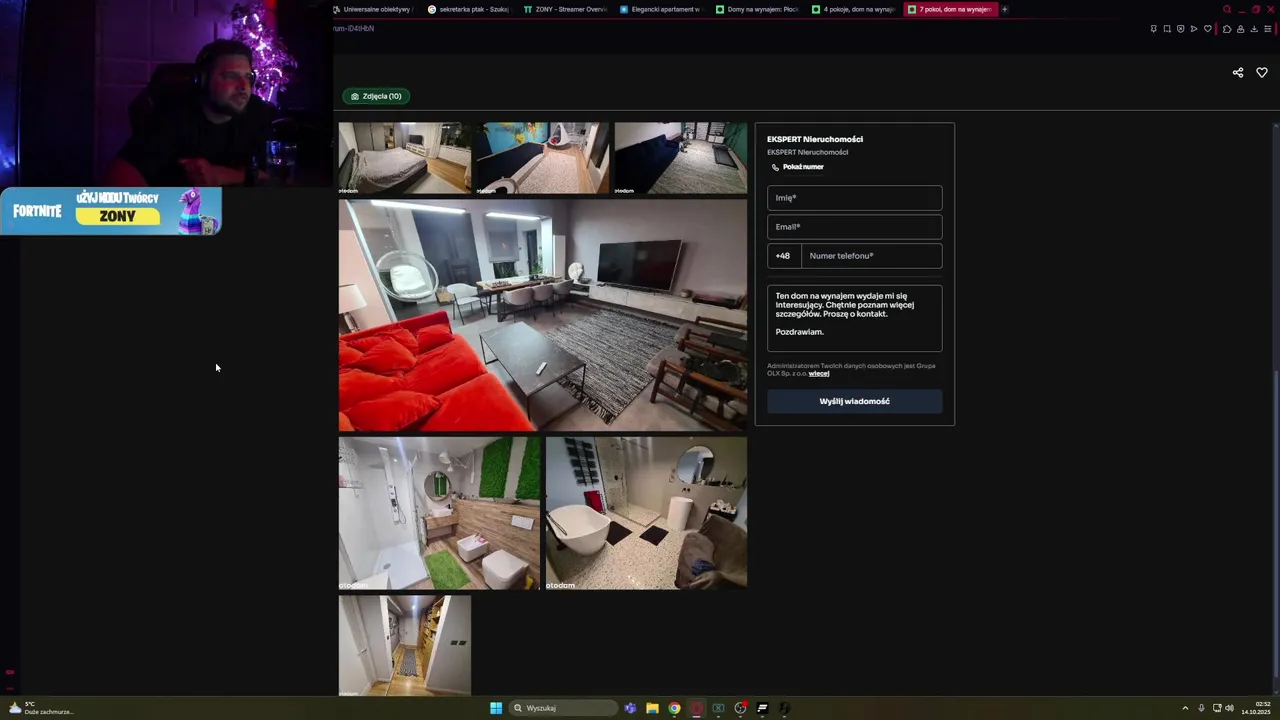Focus the Numer telefonu field

[871, 256]
